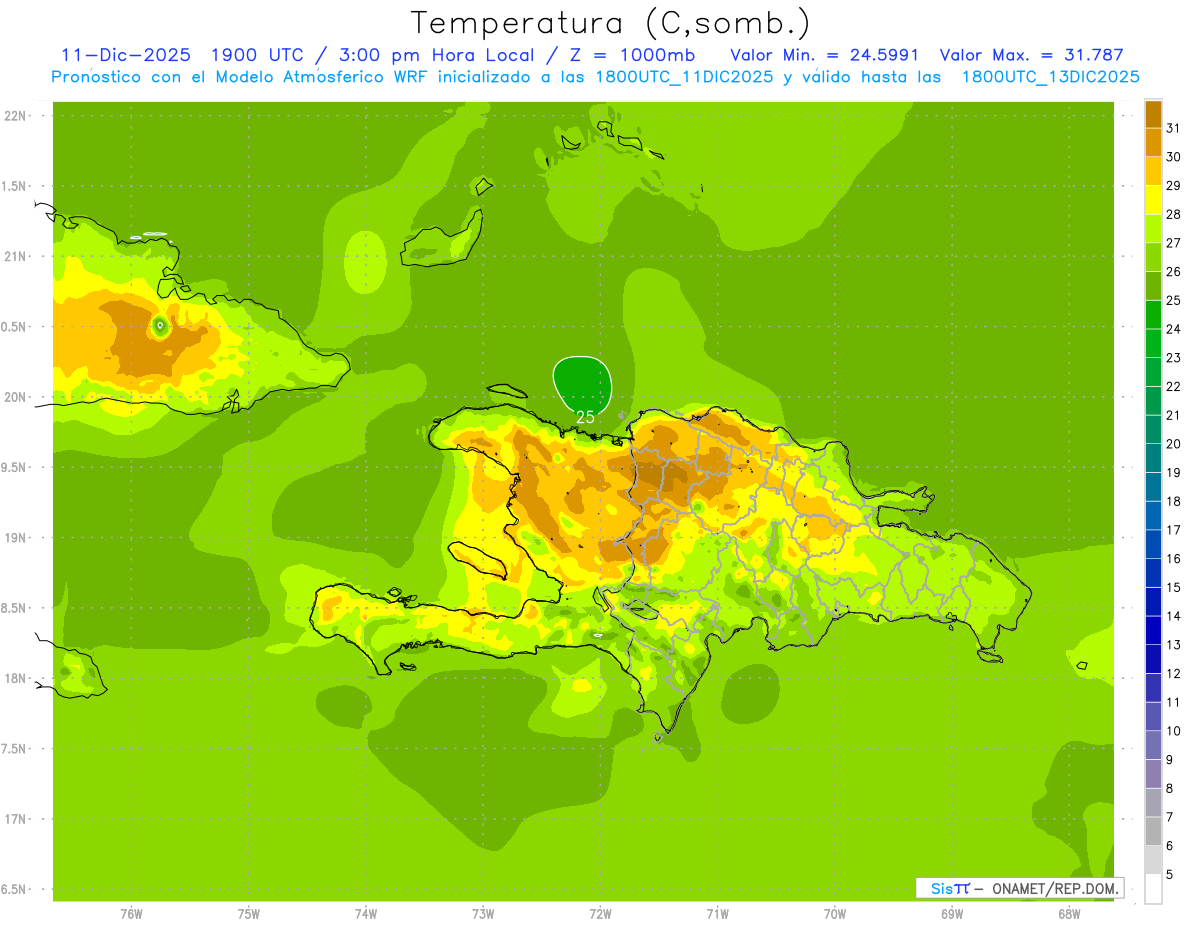Click the '21N' latitude axis label

click(x=14, y=256)
